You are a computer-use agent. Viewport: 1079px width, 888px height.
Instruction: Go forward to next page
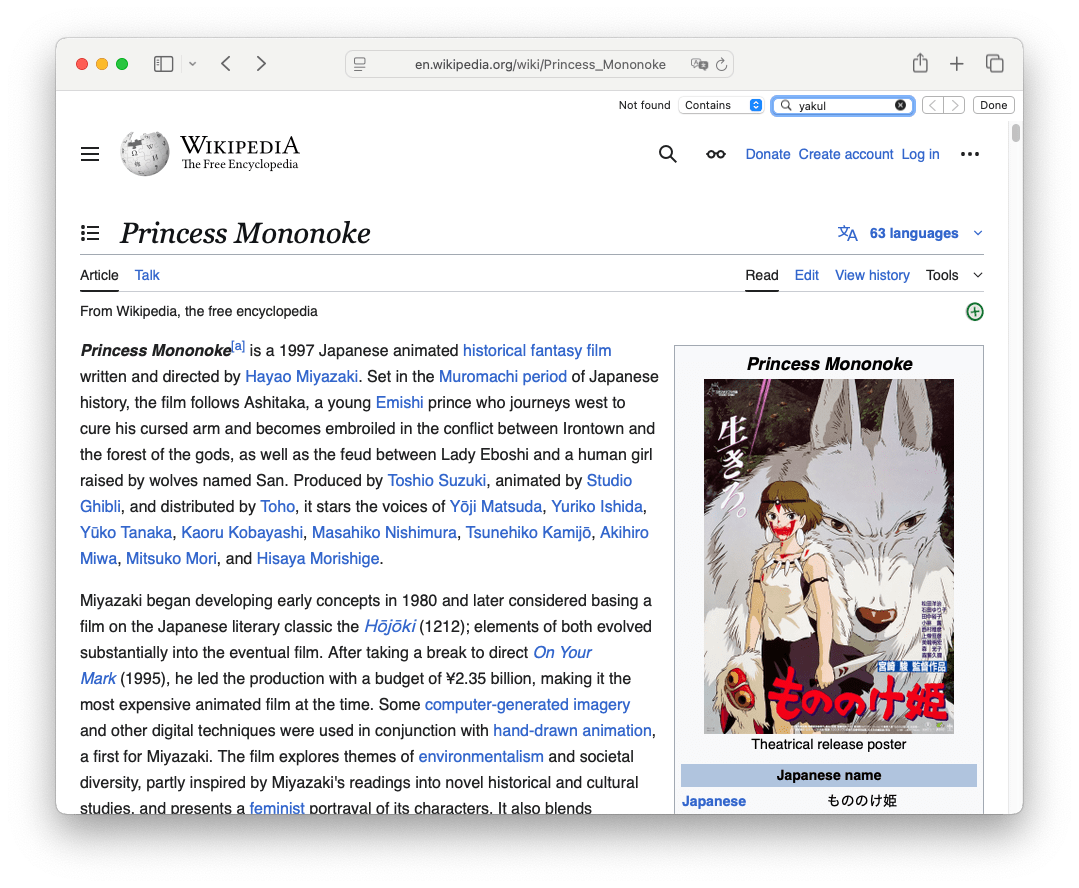(261, 64)
